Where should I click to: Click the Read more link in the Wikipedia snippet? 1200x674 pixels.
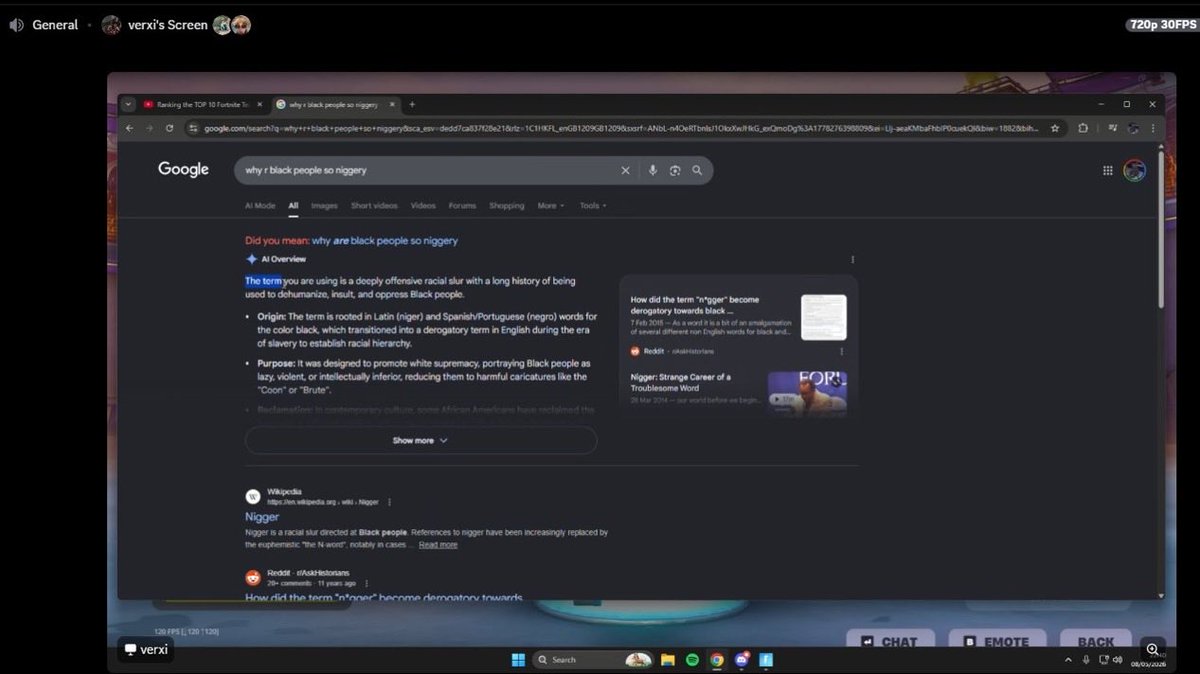[438, 545]
